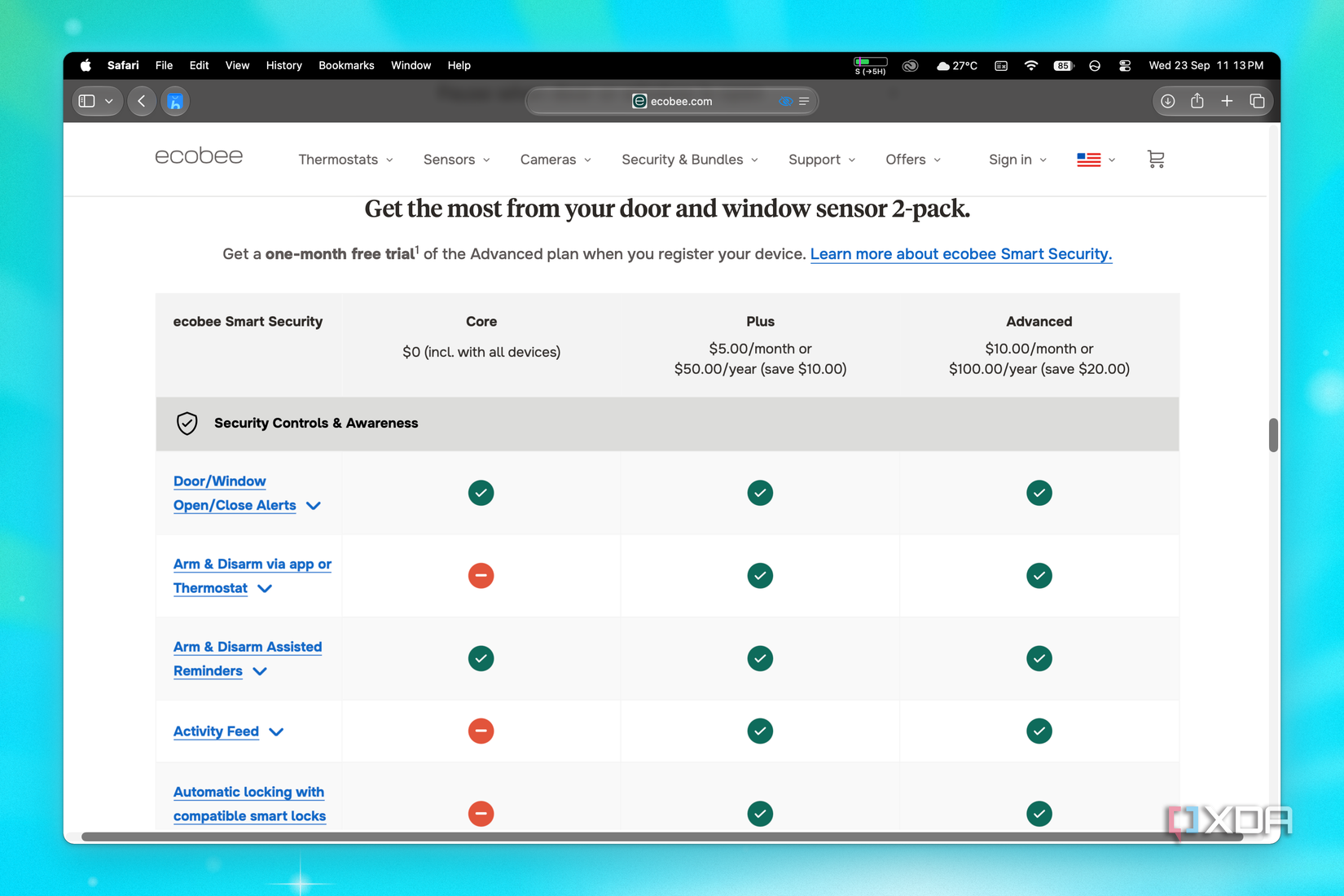Click the horizontal scrollbar at page bottom
This screenshot has height=896, width=1344.
tap(662, 837)
